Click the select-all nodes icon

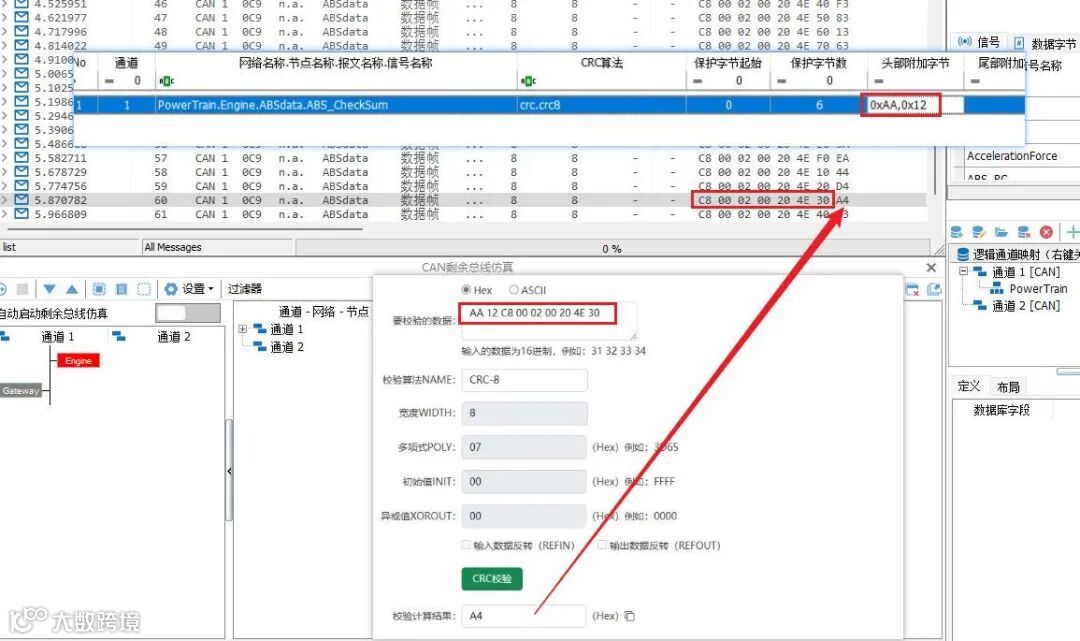tap(98, 289)
